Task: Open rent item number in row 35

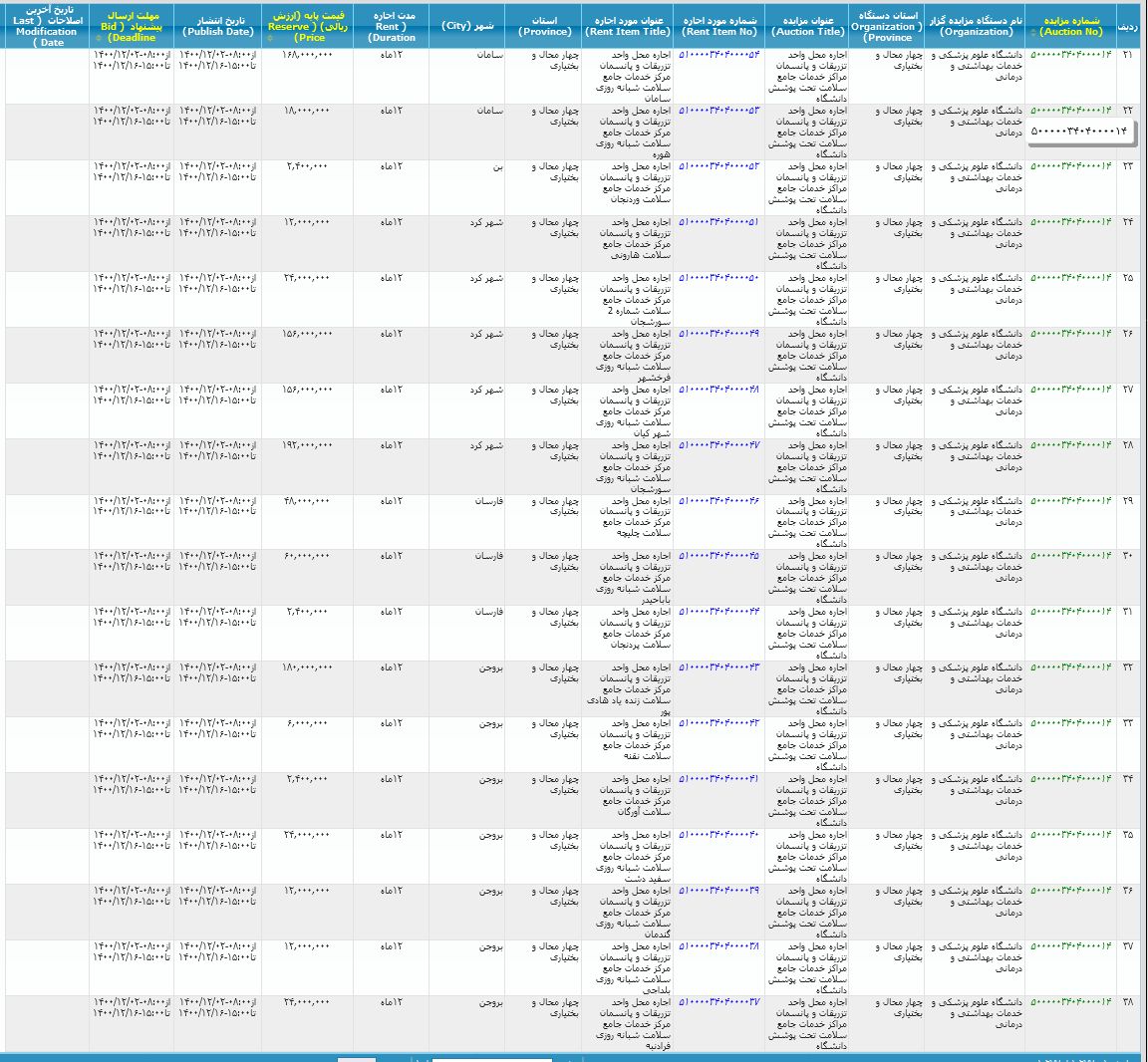Action: pyautogui.click(x=719, y=835)
